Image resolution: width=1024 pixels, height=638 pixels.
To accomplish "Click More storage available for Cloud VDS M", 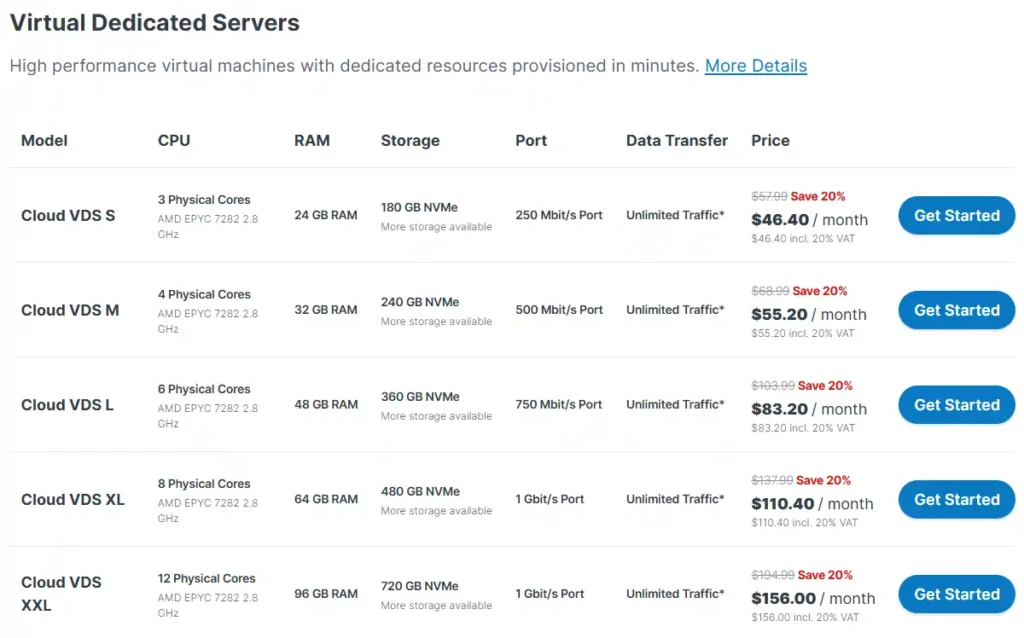I will coord(434,321).
